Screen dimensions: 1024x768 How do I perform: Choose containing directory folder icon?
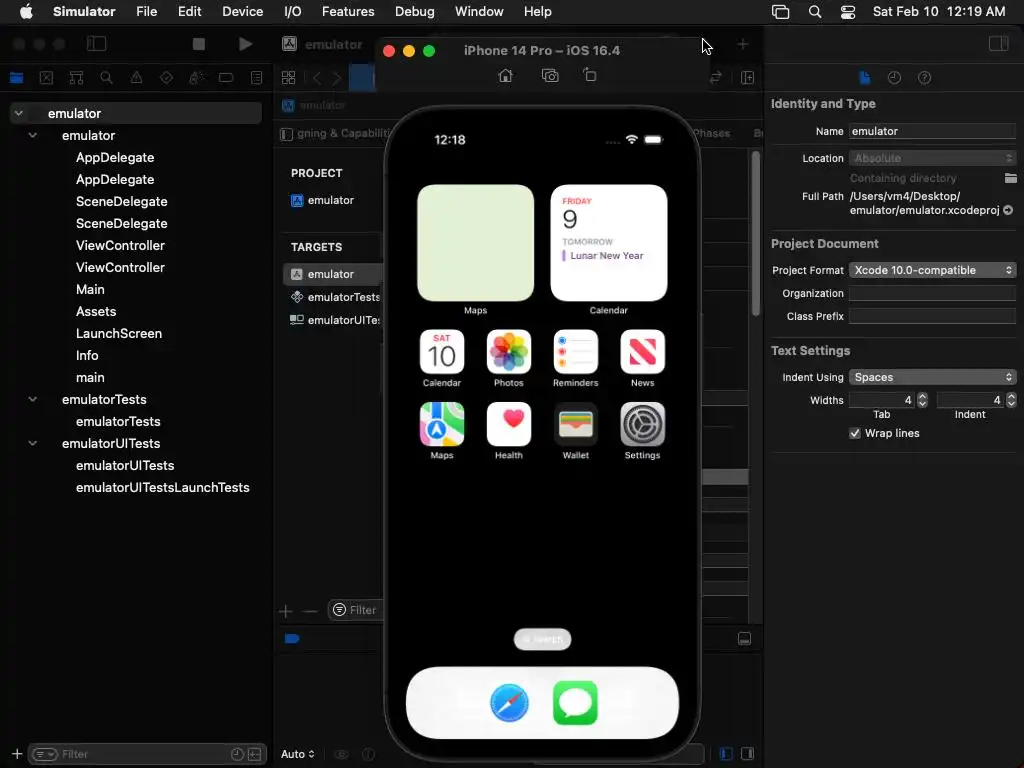click(1010, 178)
